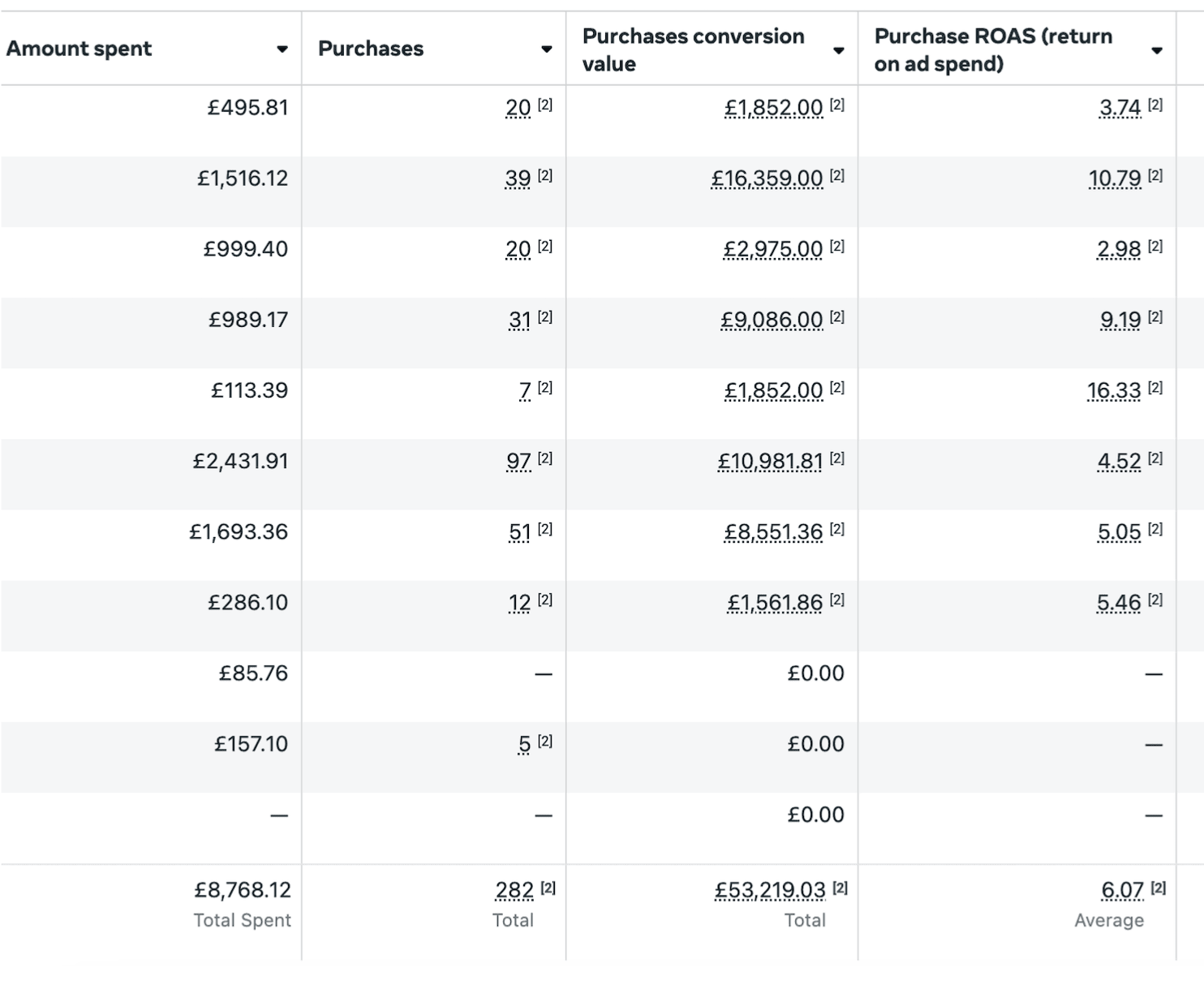Click the total 282 purchases value

pyautogui.click(x=514, y=891)
